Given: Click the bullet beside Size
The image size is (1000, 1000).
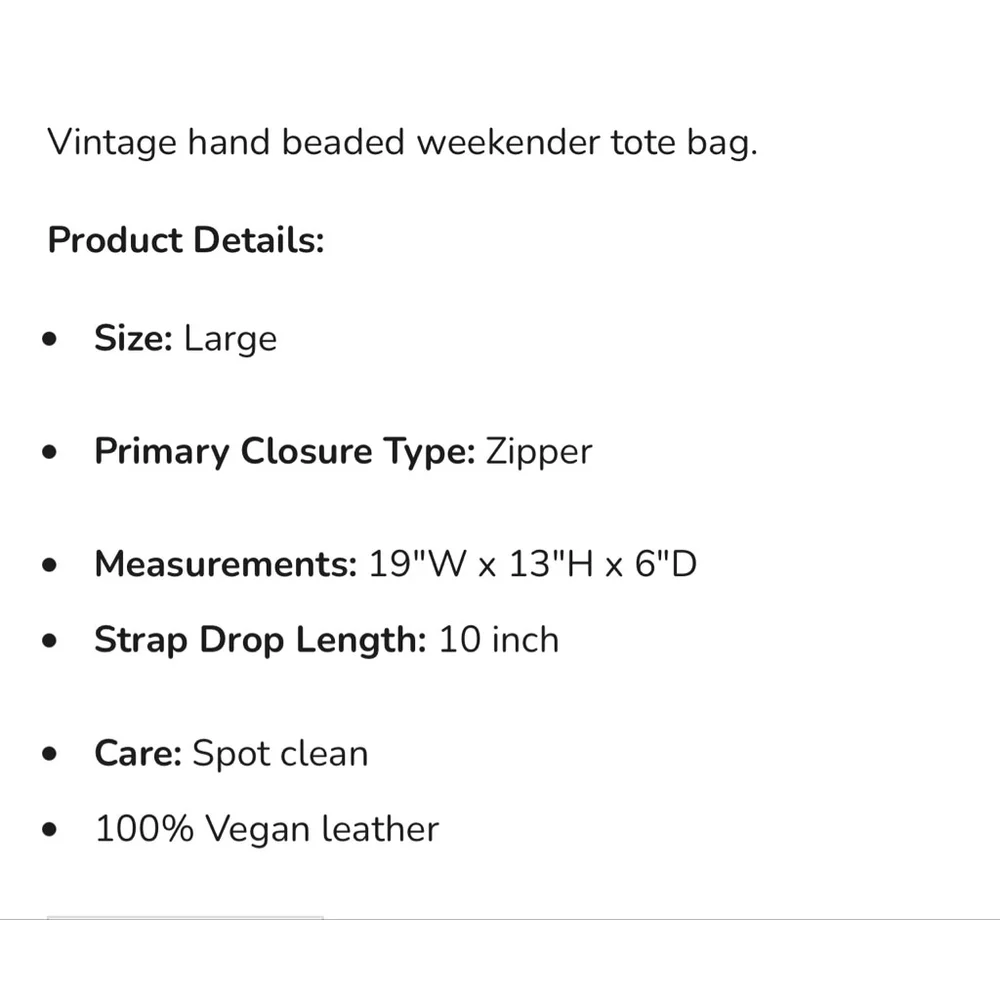Looking at the screenshot, I should [x=50, y=339].
